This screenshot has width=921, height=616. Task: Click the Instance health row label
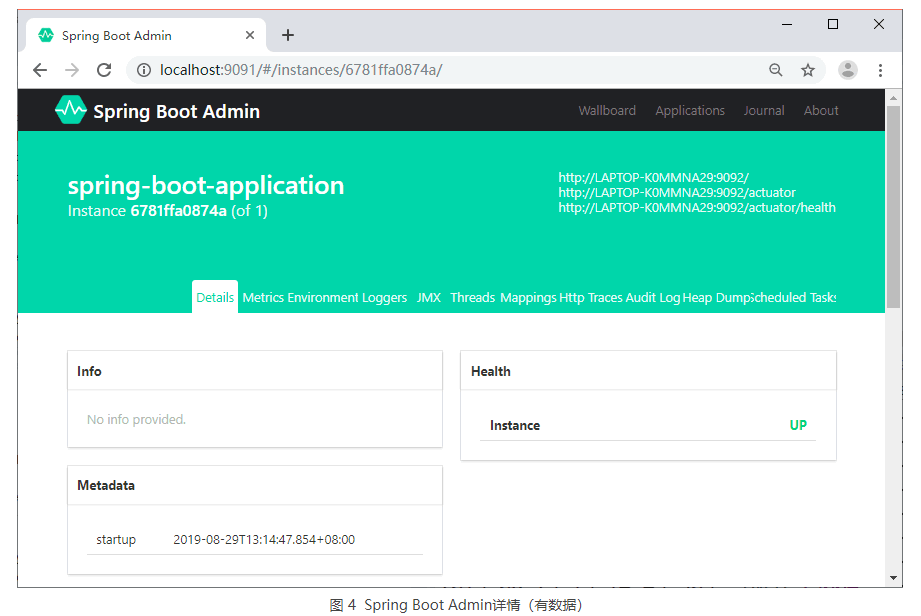(x=515, y=425)
